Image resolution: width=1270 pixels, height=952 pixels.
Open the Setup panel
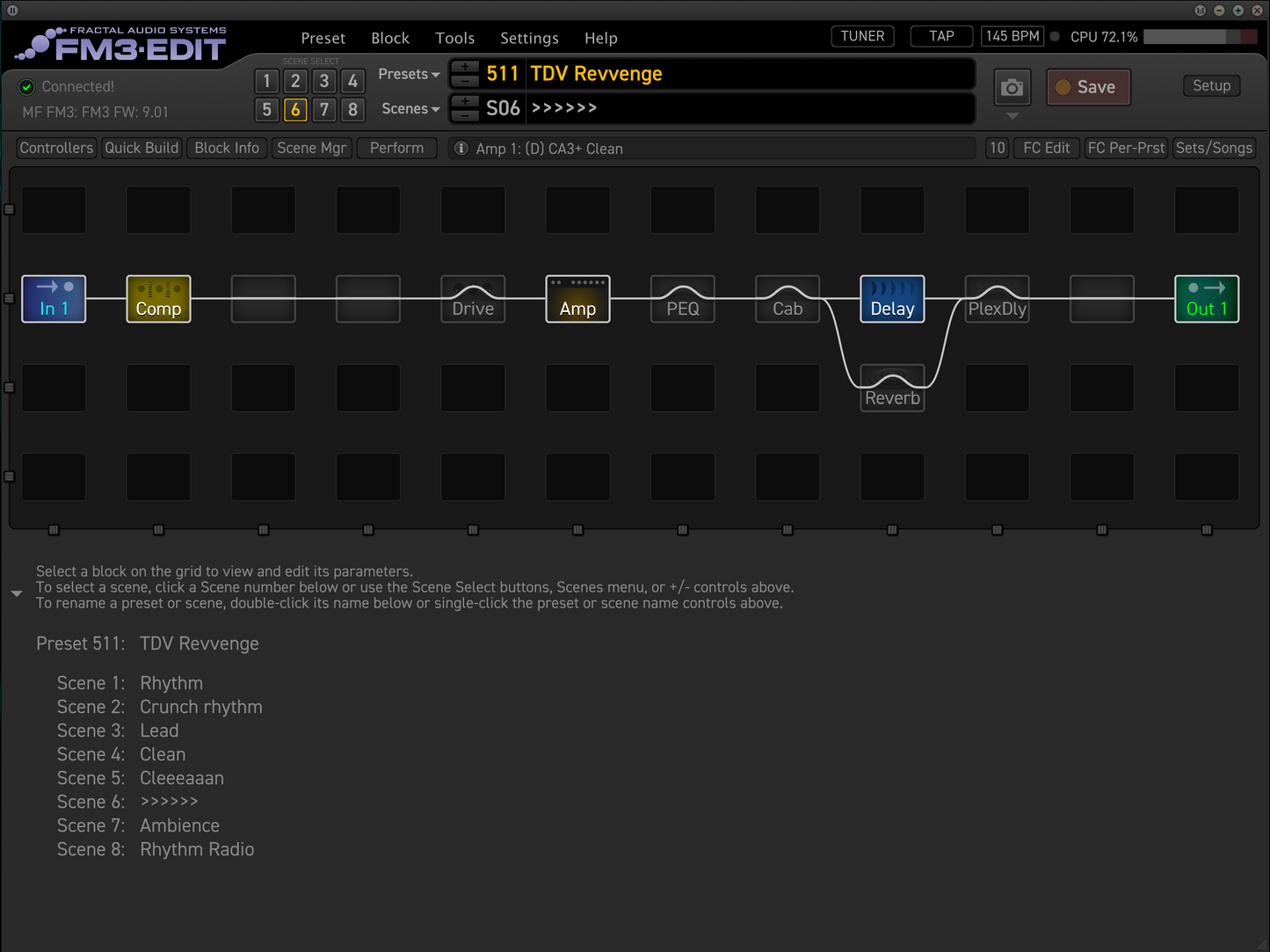click(x=1211, y=85)
